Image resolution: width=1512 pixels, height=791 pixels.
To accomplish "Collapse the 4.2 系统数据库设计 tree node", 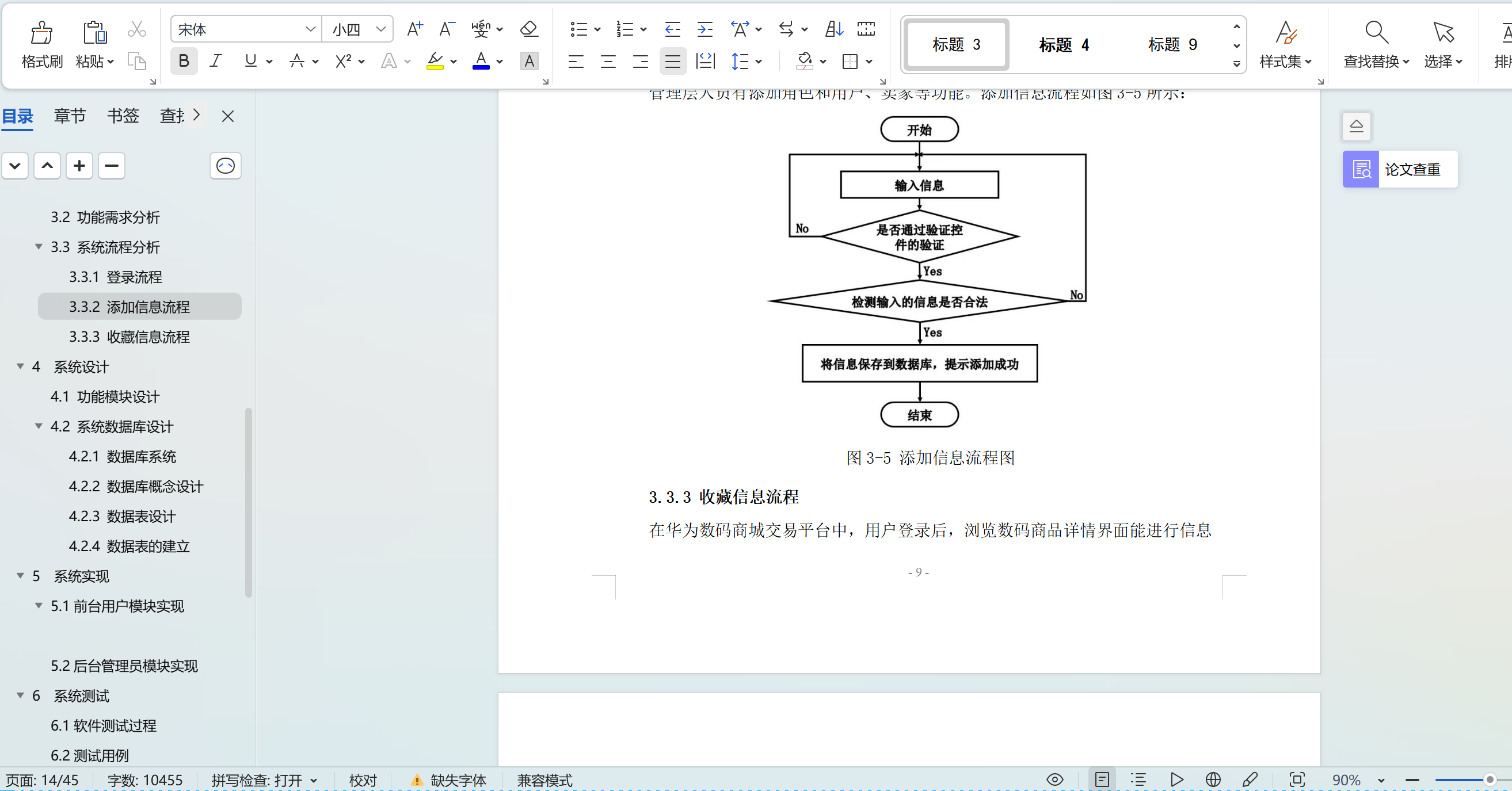I will (x=39, y=427).
